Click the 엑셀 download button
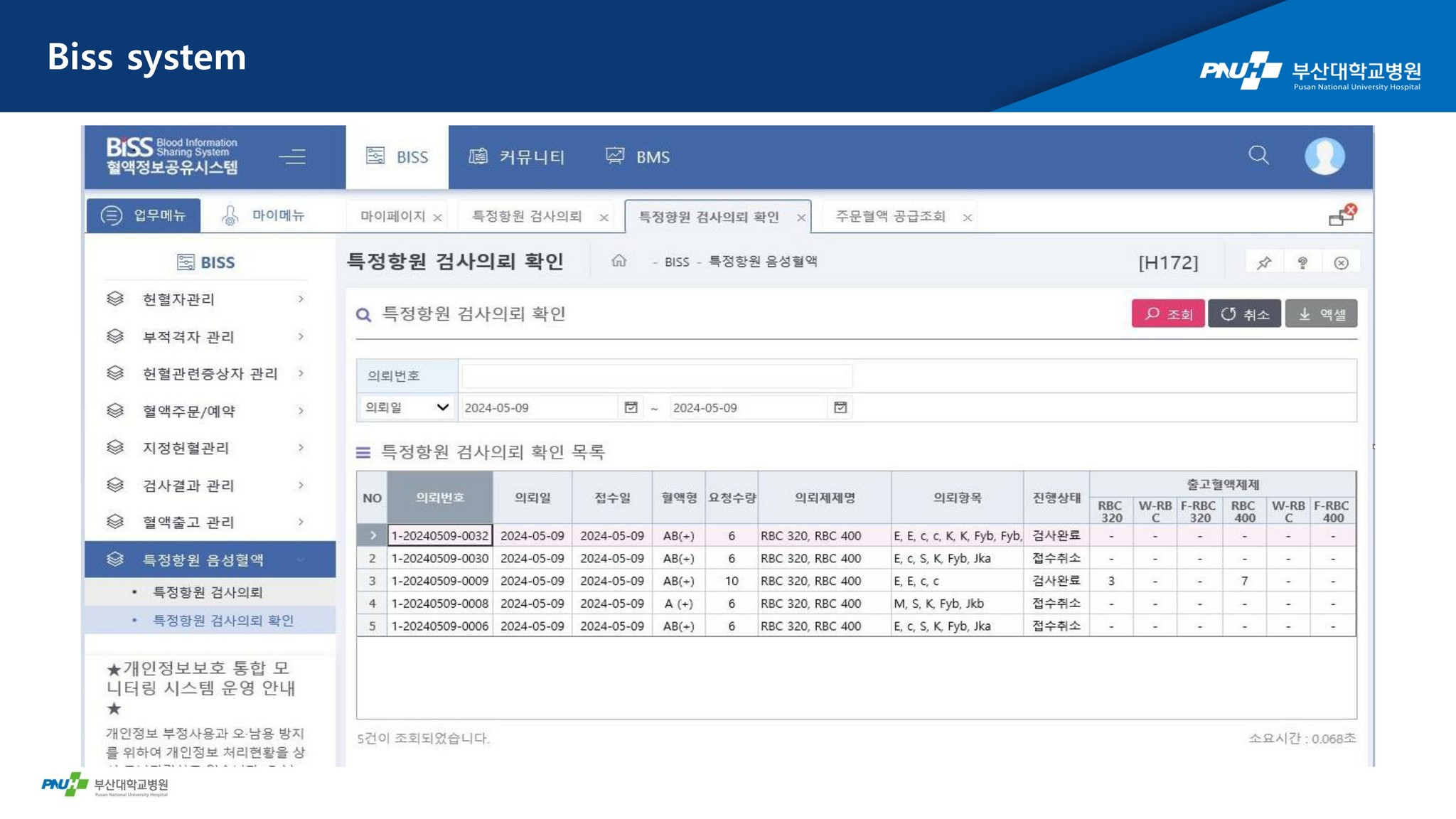The image size is (1456, 819). 1321,314
